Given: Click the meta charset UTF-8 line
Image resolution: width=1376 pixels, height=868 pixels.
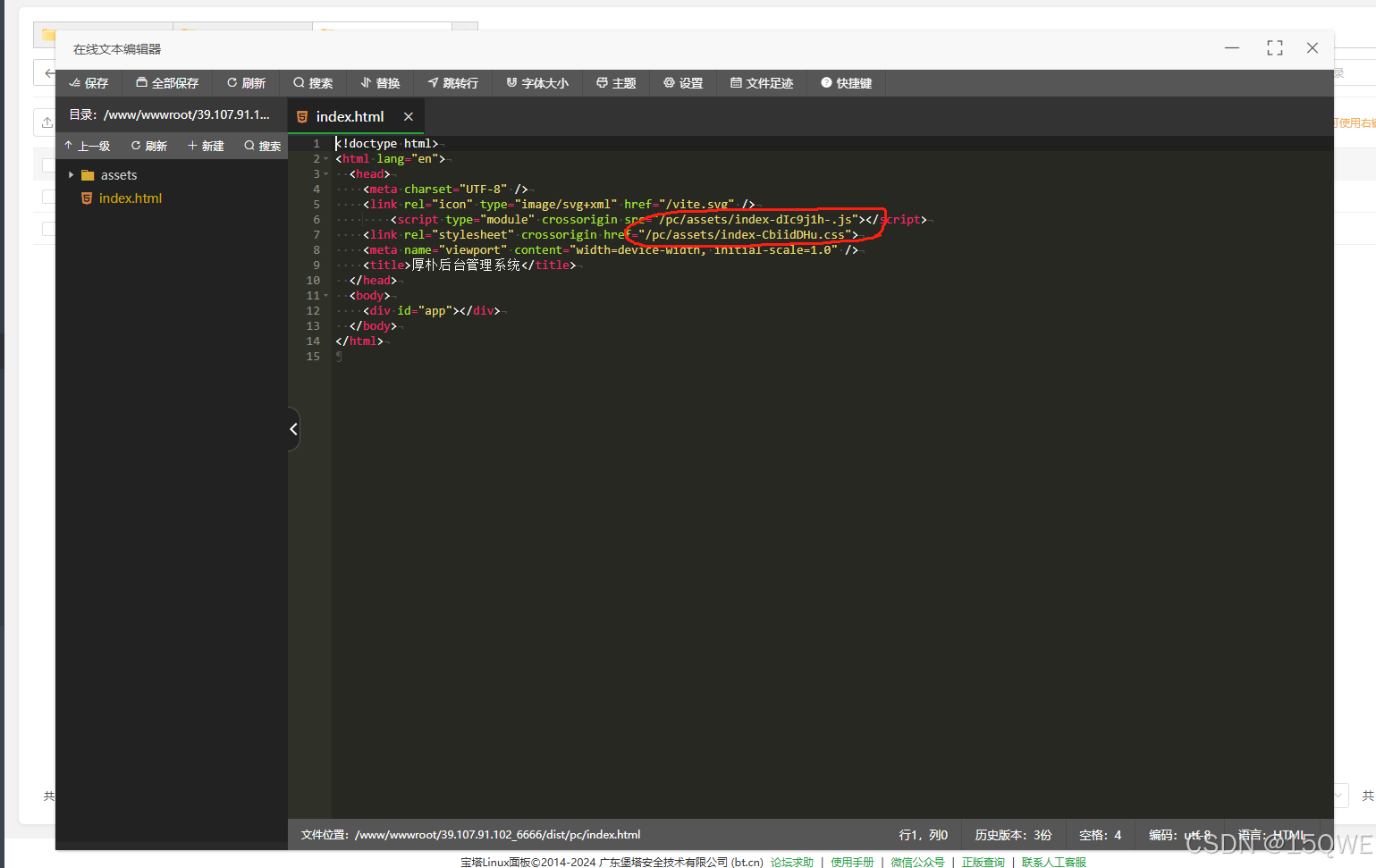Looking at the screenshot, I should click(x=445, y=190).
